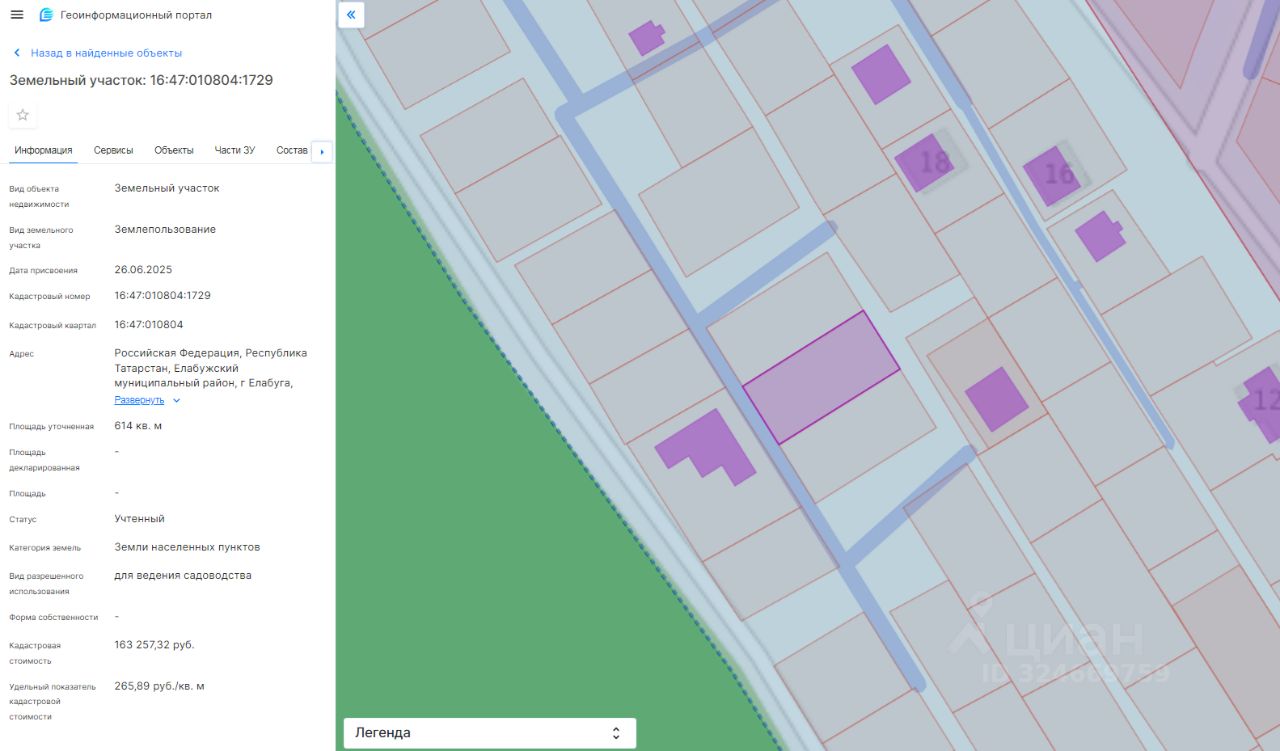Click the value 265,89 руб./кв. м
This screenshot has width=1280, height=751.
(160, 686)
